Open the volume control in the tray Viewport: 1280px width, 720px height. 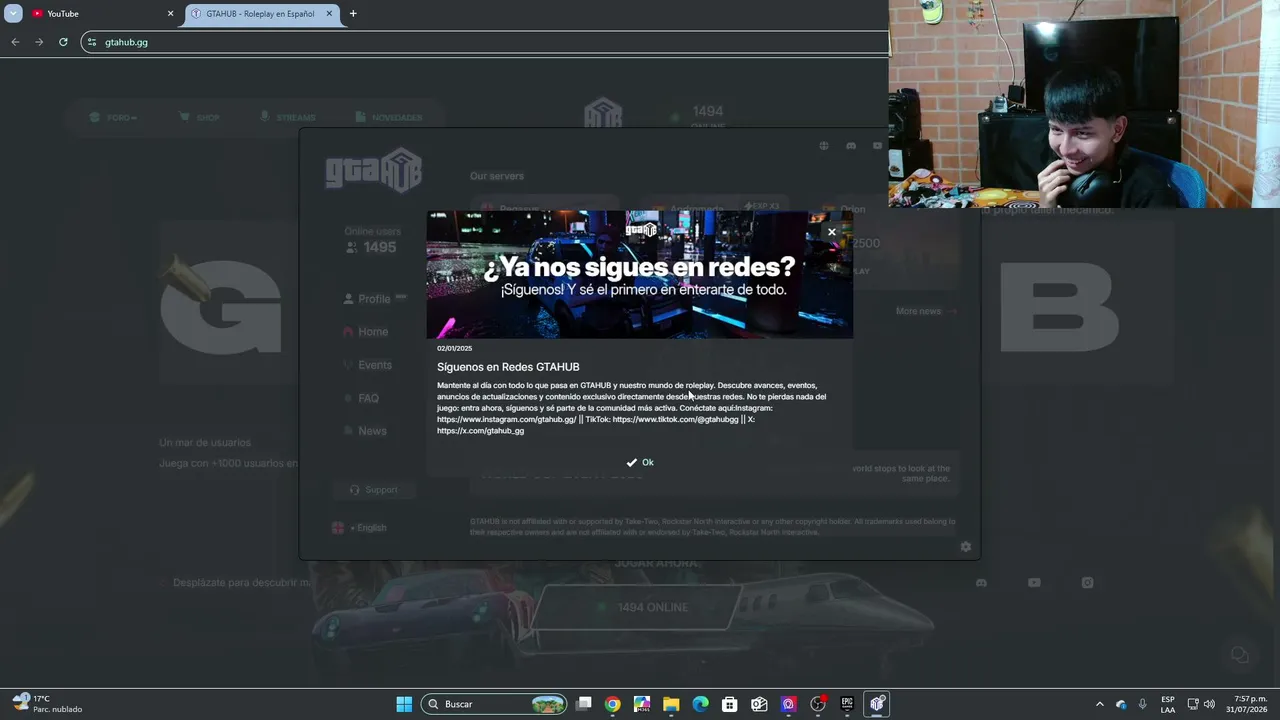pos(1210,704)
